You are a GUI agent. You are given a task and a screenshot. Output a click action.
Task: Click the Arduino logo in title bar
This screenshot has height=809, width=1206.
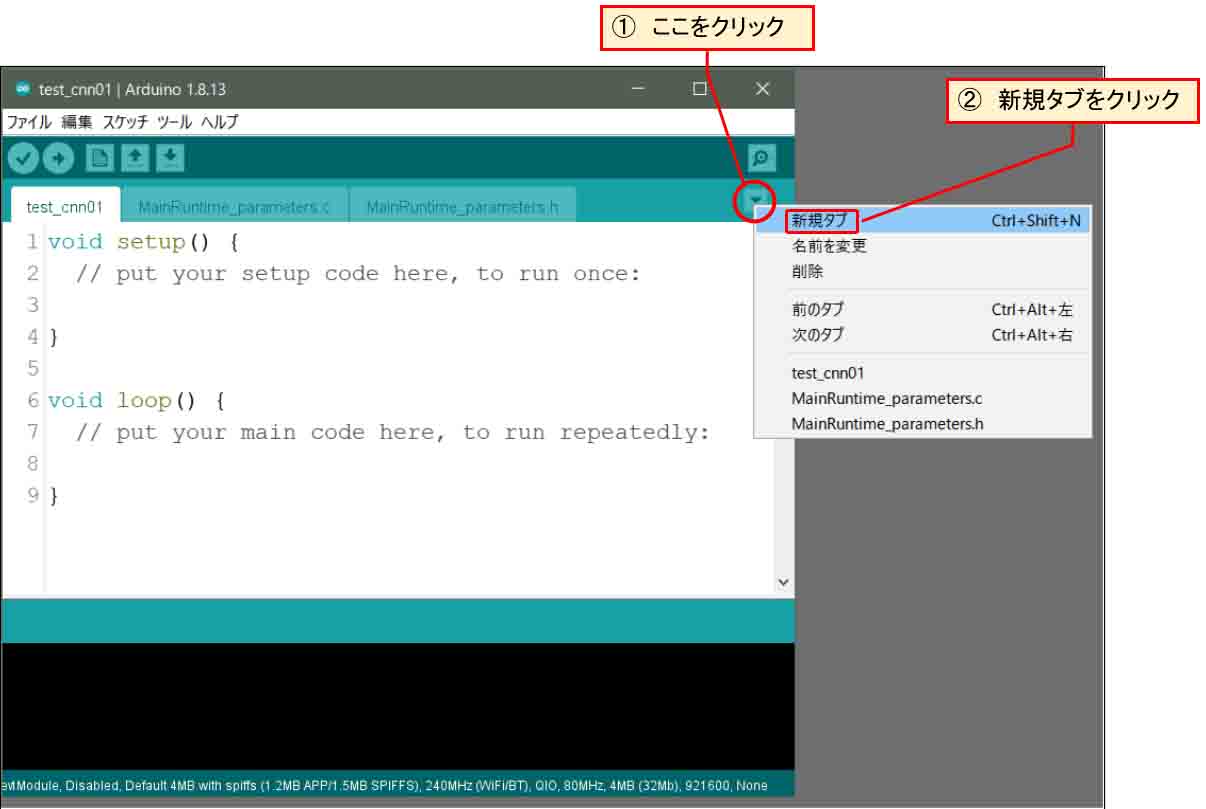(23, 89)
